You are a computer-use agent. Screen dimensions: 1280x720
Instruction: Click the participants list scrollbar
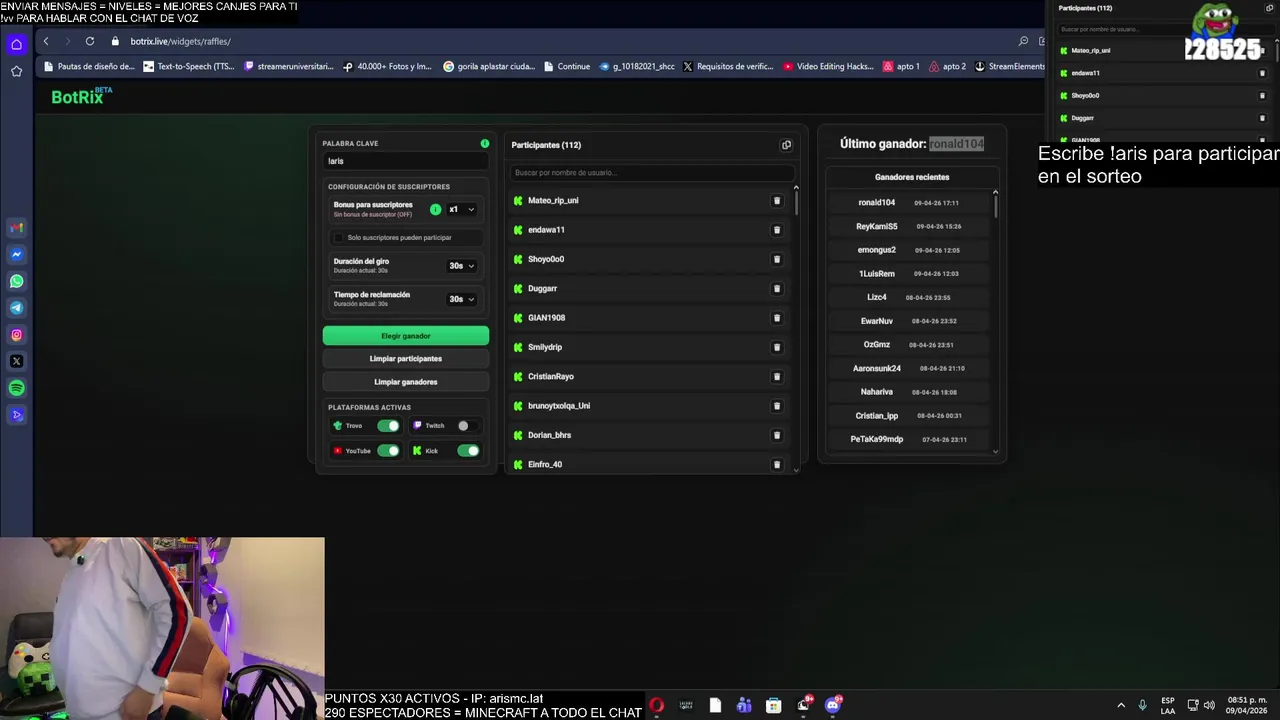796,201
